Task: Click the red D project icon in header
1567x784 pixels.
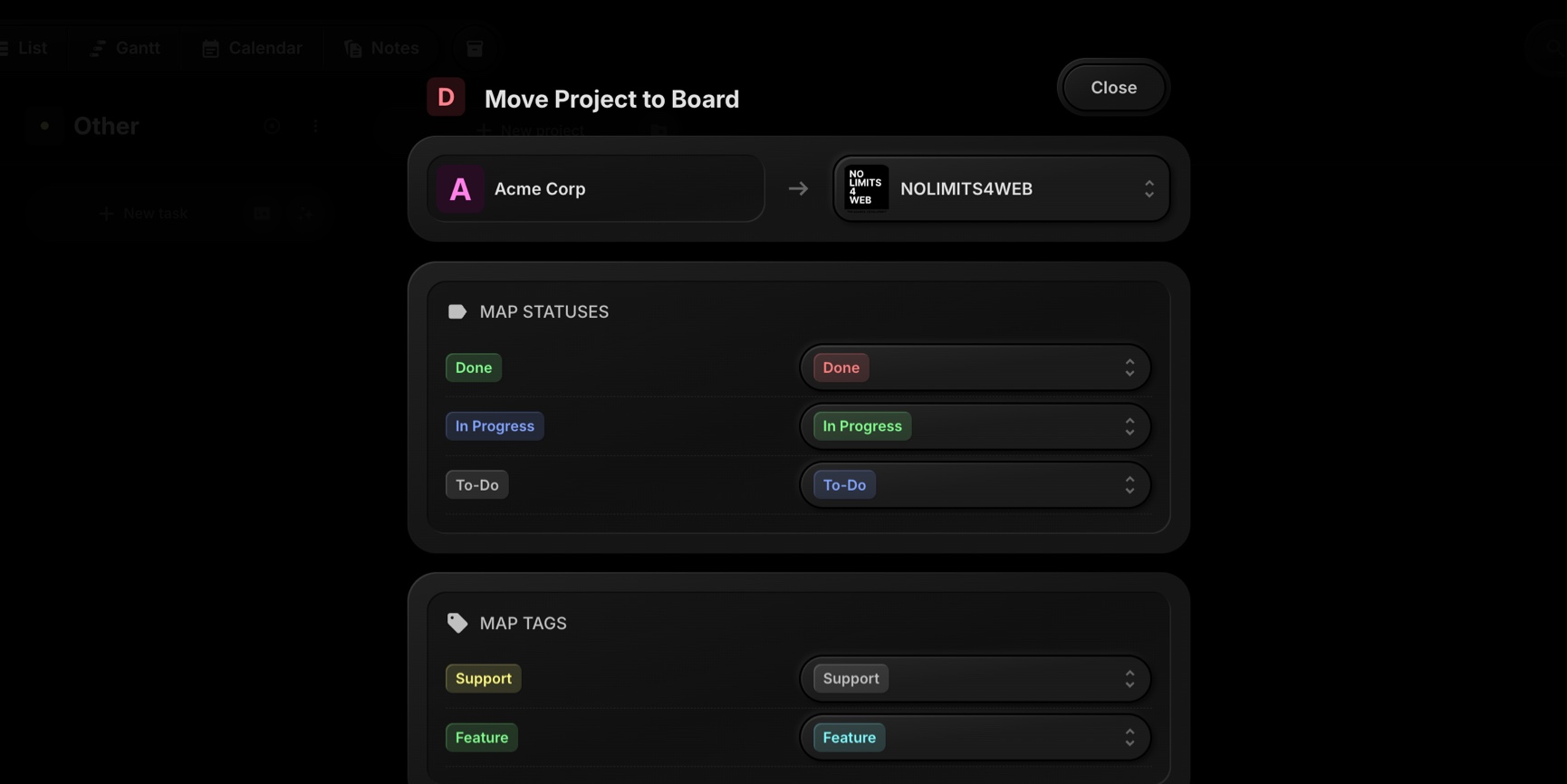Action: click(446, 96)
